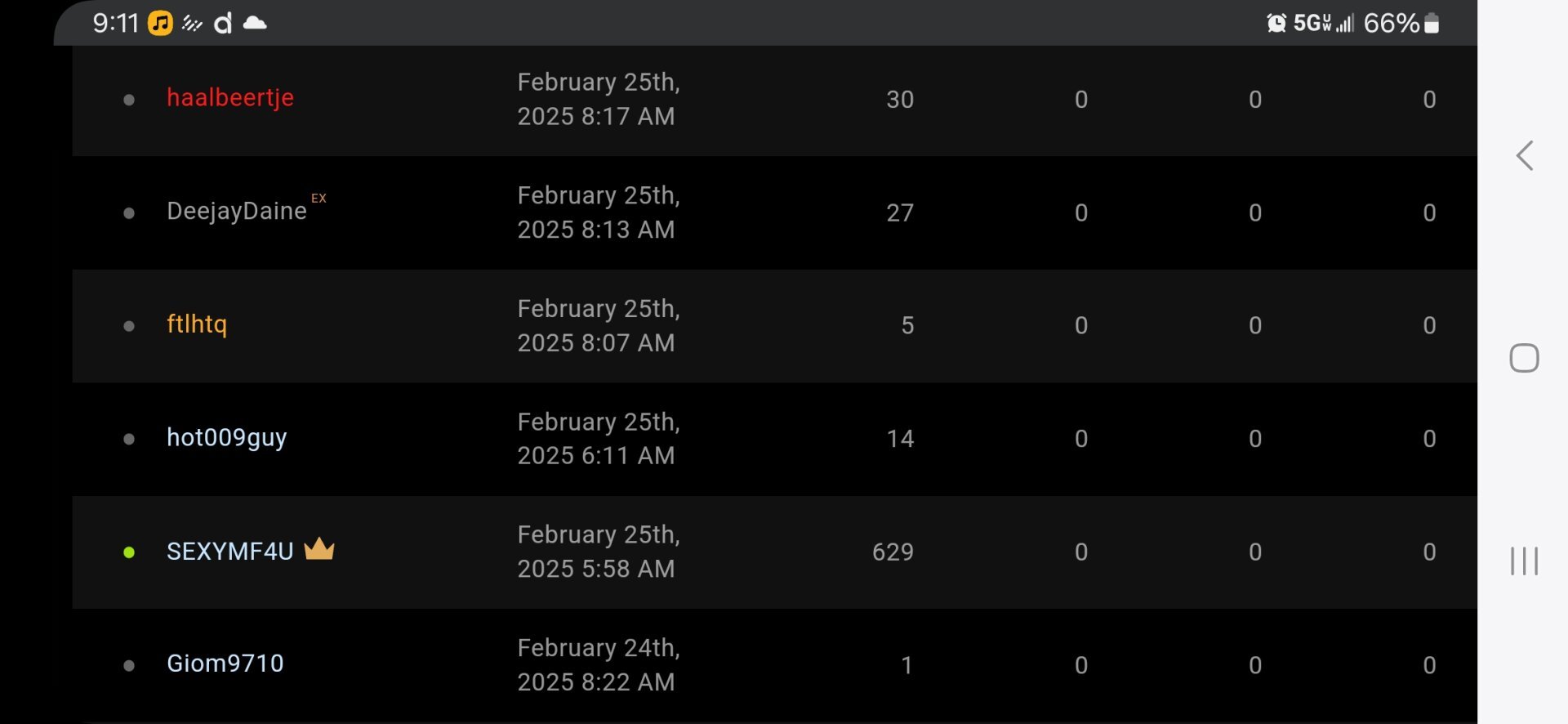The height and width of the screenshot is (724, 1568).
Task: Open DeejayDaine's profile link
Action: tap(237, 212)
